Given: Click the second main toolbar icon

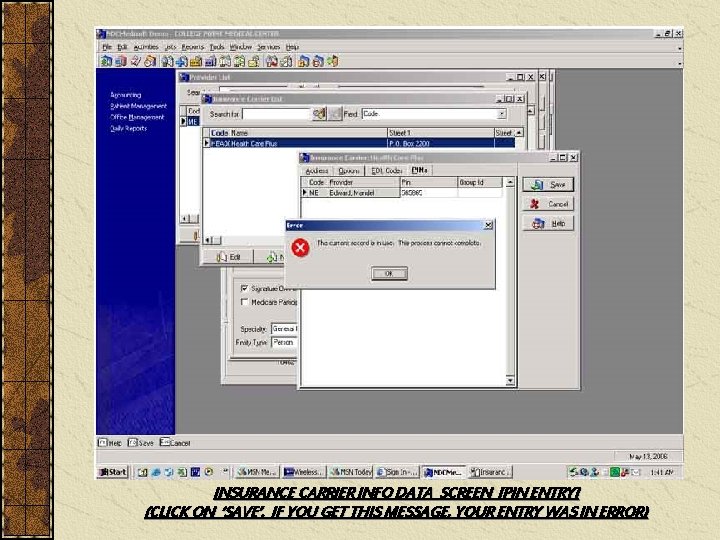Looking at the screenshot, I should pos(121,61).
